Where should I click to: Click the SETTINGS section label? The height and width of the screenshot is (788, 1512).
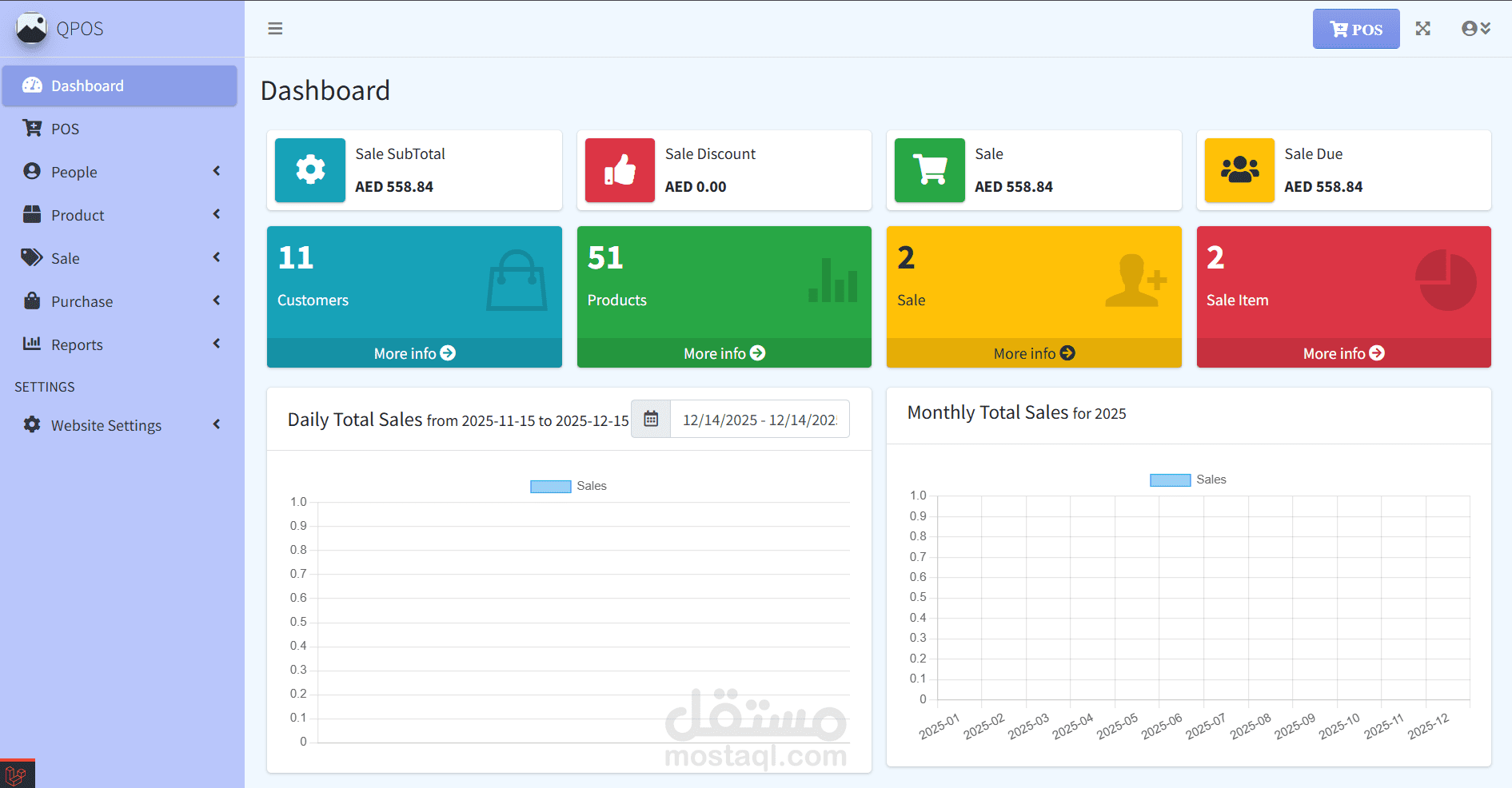point(45,387)
